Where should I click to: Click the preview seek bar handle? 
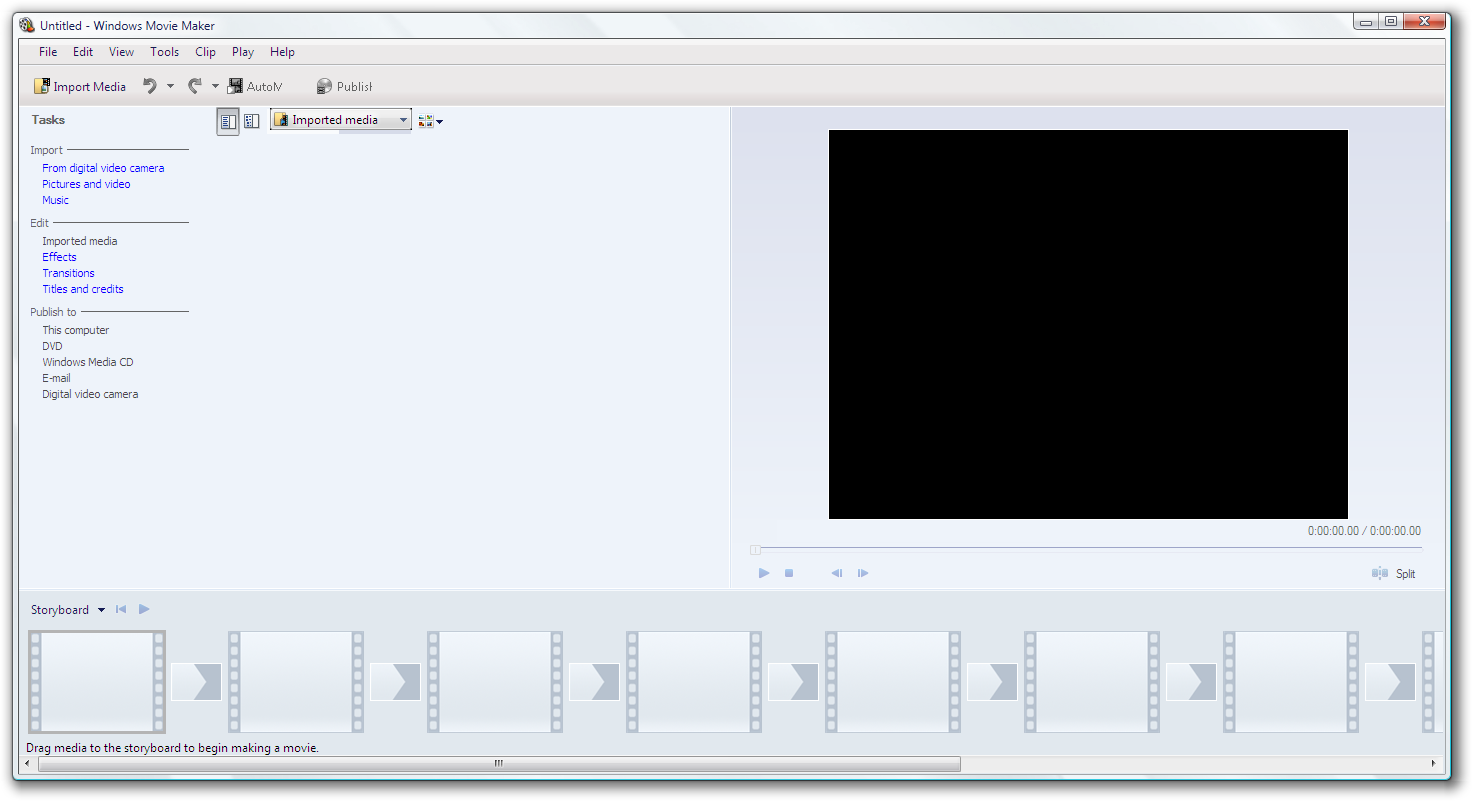(x=755, y=549)
